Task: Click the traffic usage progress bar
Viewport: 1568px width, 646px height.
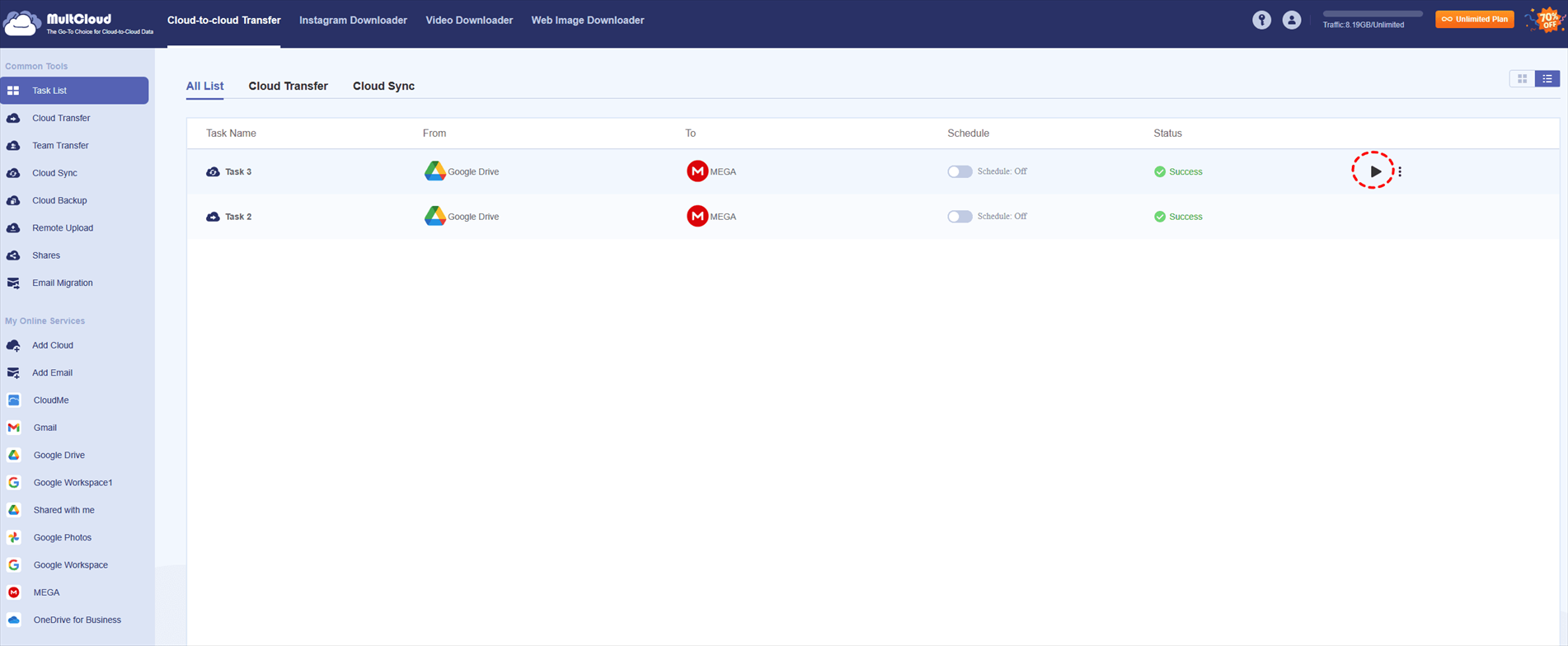Action: 1372,14
